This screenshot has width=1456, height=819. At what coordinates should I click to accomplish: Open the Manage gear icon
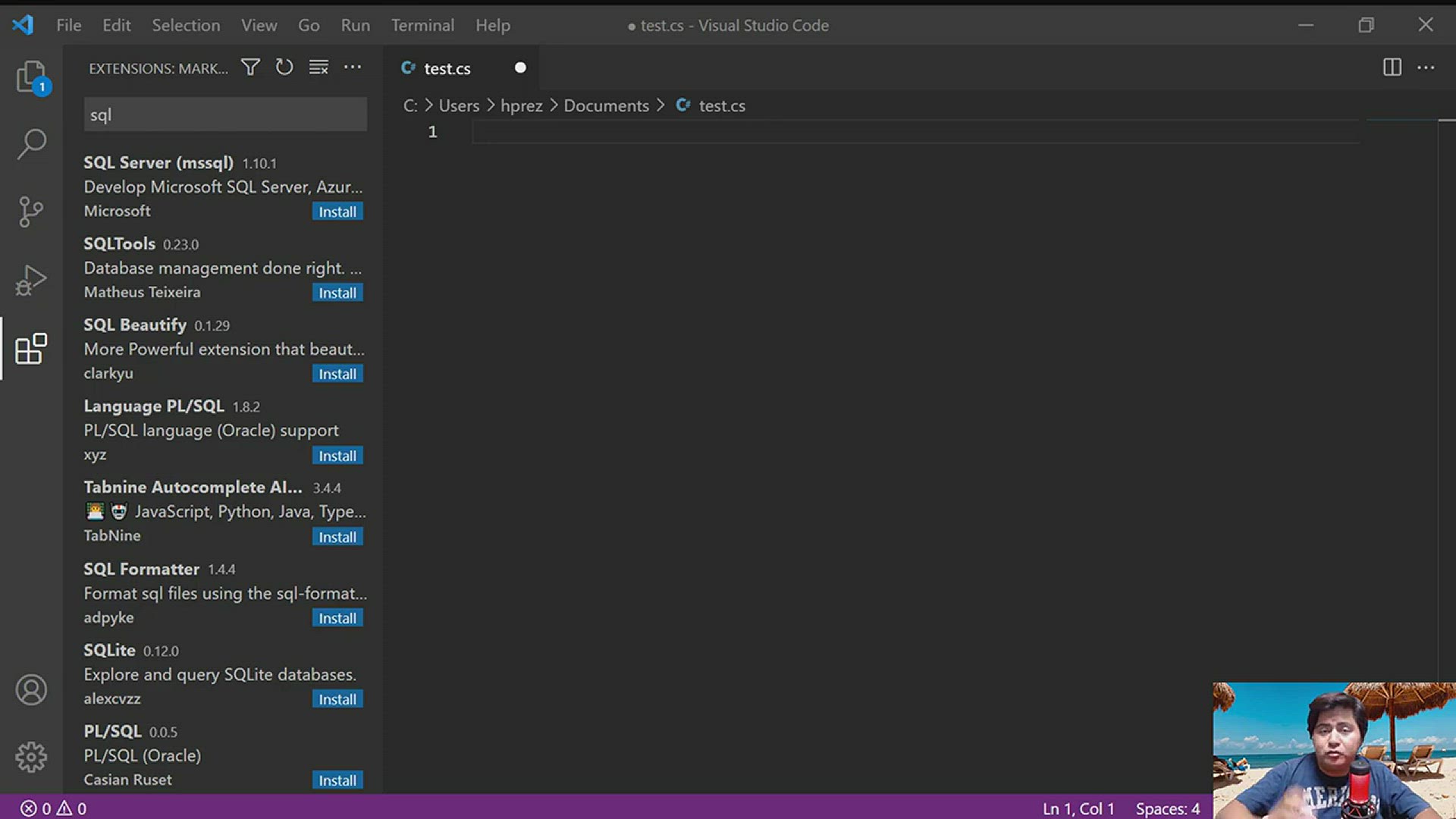pyautogui.click(x=31, y=757)
